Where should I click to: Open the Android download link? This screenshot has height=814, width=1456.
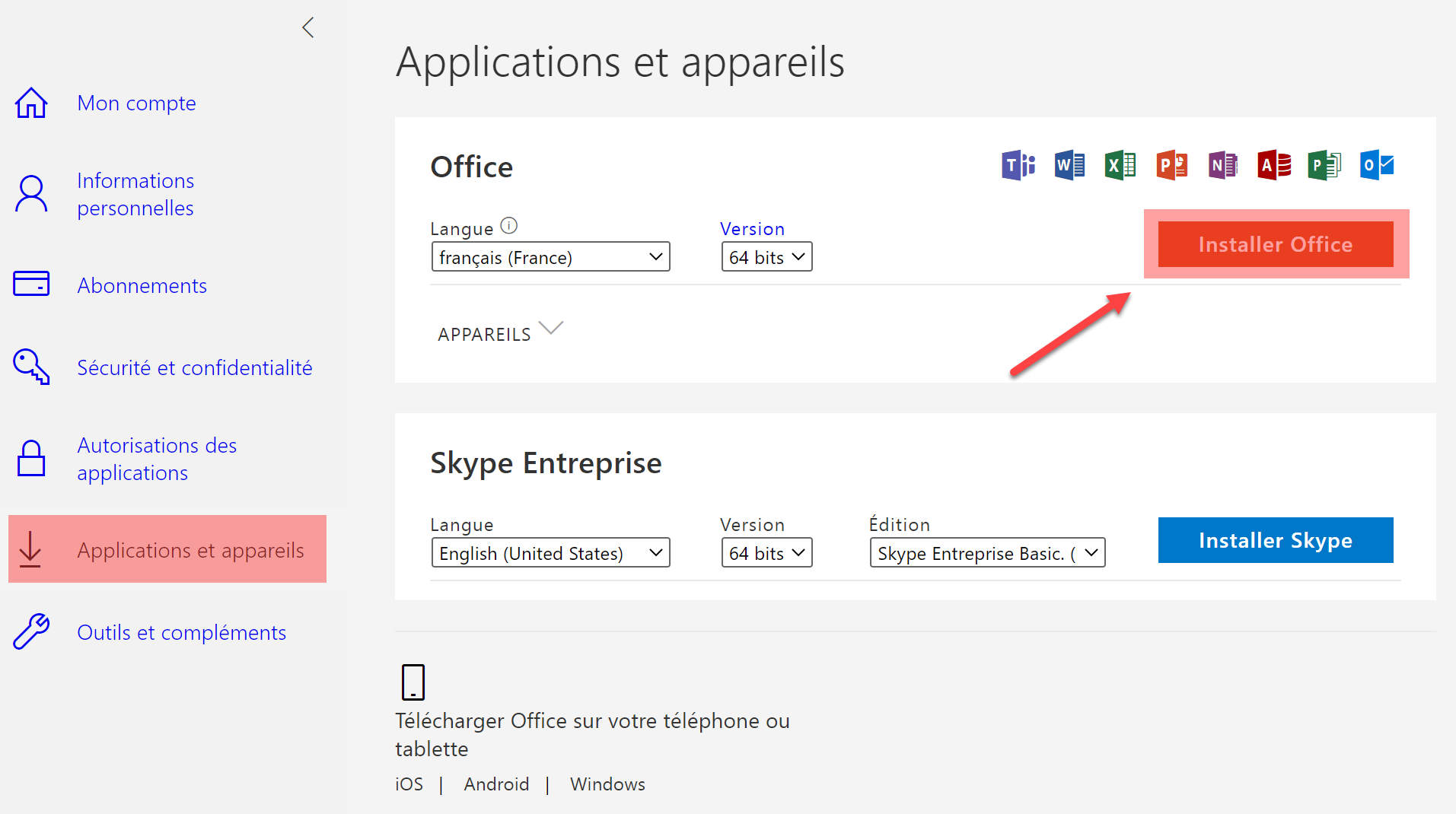coord(496,784)
